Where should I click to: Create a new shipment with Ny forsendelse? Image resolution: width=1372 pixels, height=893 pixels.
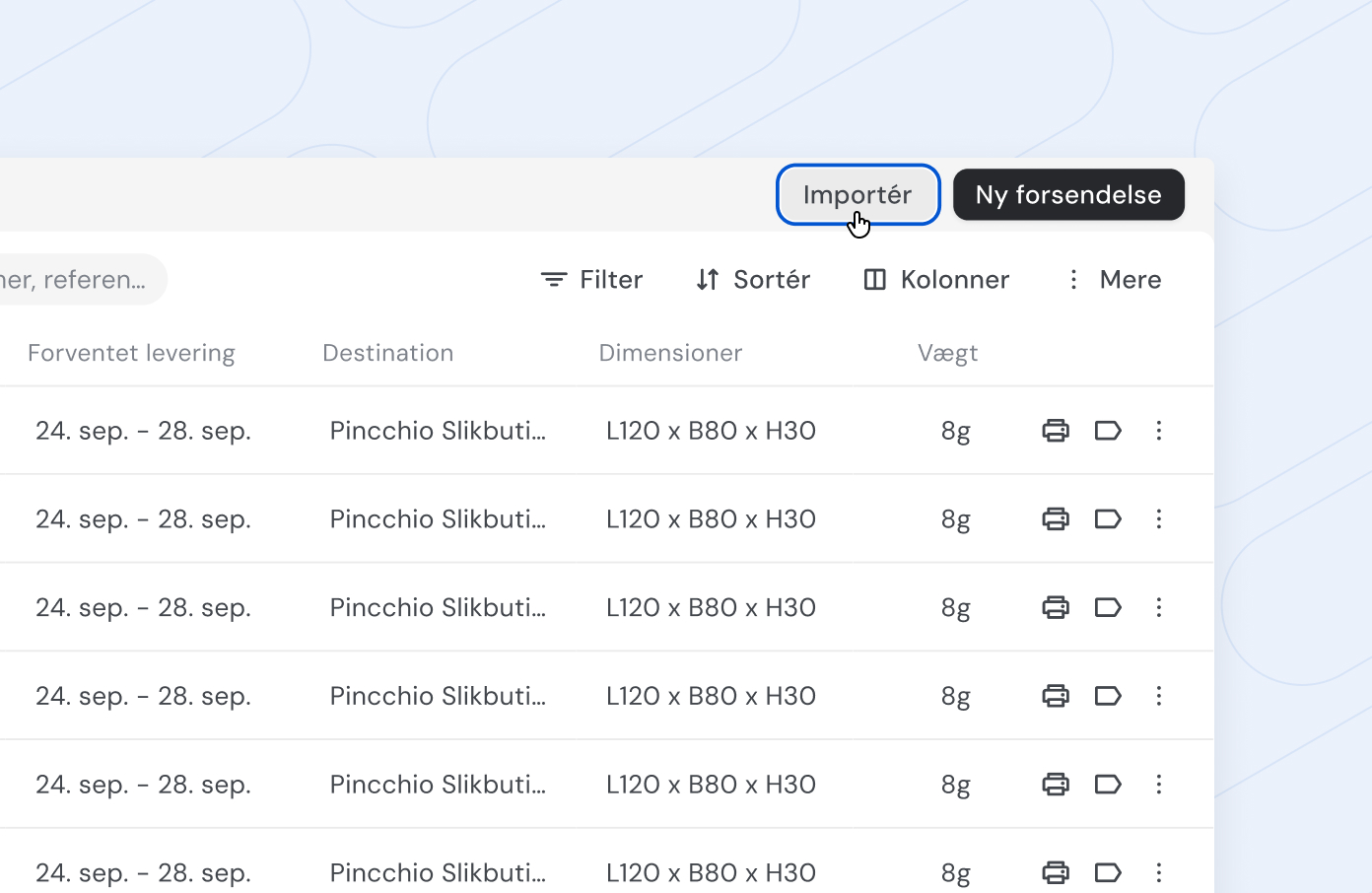point(1068,194)
